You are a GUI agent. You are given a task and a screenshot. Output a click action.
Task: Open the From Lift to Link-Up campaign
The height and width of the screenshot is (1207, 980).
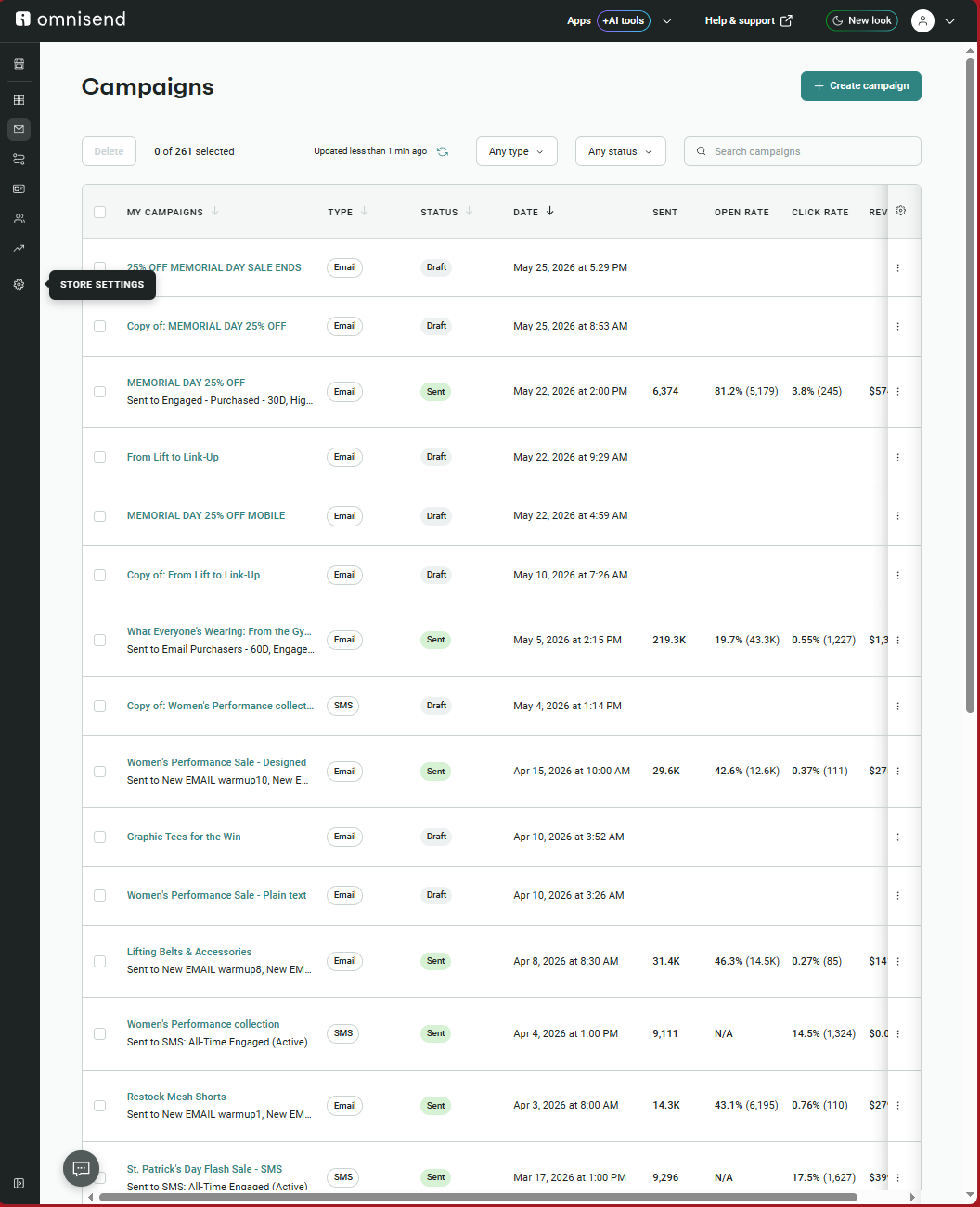[x=173, y=457]
